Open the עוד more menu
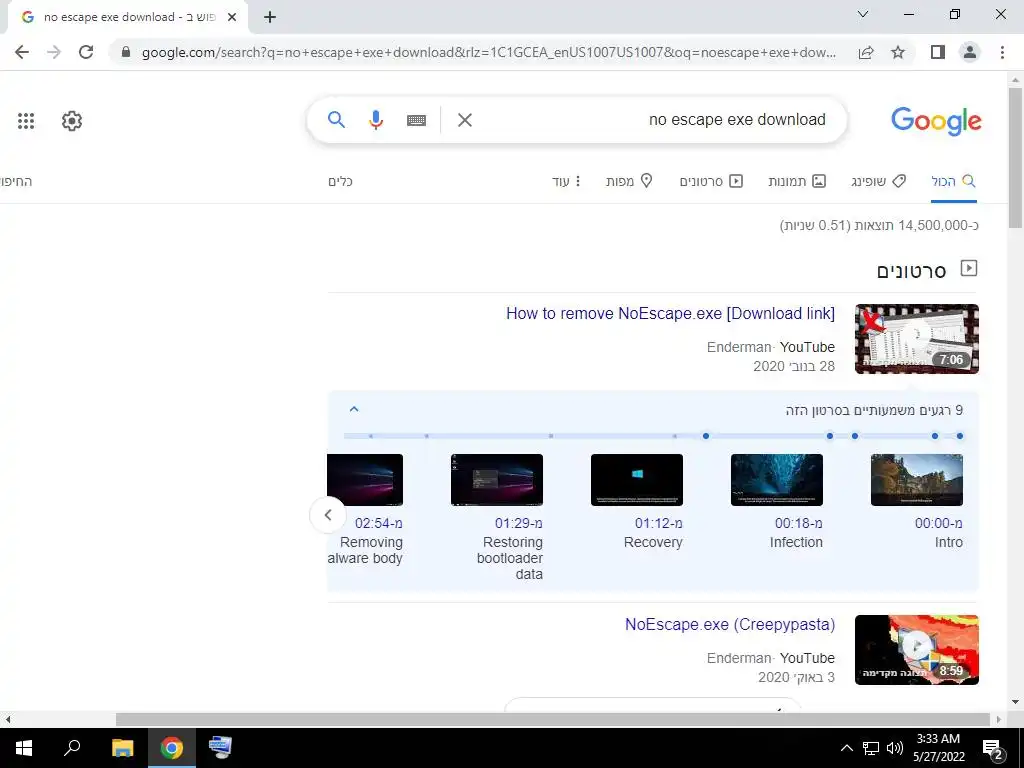This screenshot has height=768, width=1024. pos(566,182)
